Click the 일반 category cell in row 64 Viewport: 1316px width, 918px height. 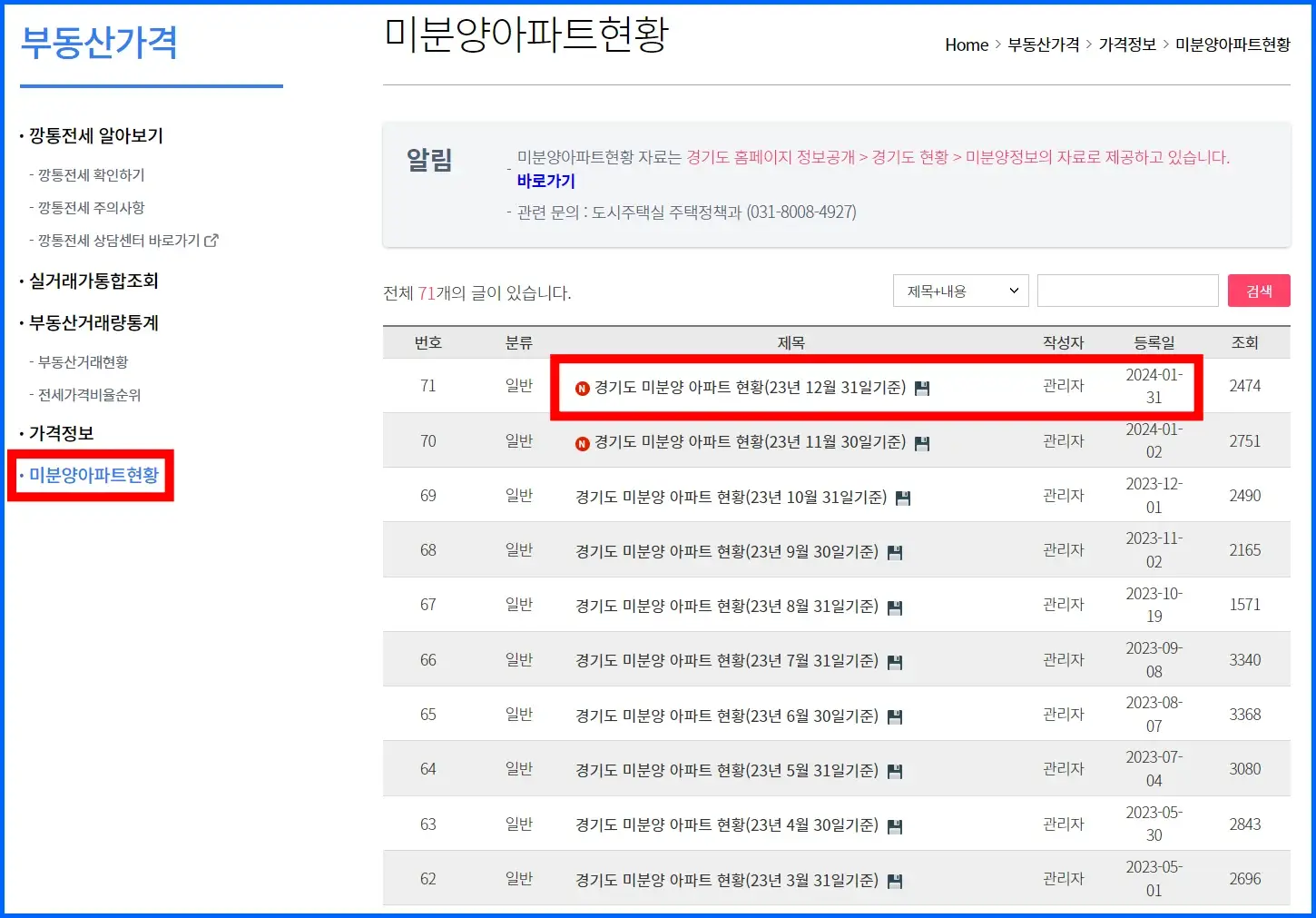click(x=519, y=769)
